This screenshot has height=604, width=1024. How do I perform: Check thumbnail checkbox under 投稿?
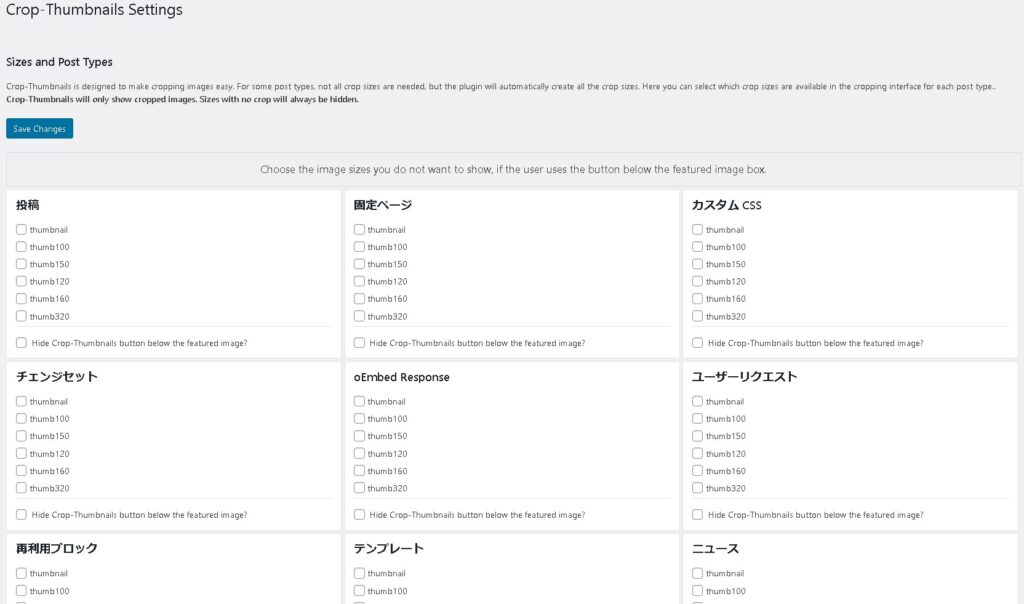click(x=21, y=230)
